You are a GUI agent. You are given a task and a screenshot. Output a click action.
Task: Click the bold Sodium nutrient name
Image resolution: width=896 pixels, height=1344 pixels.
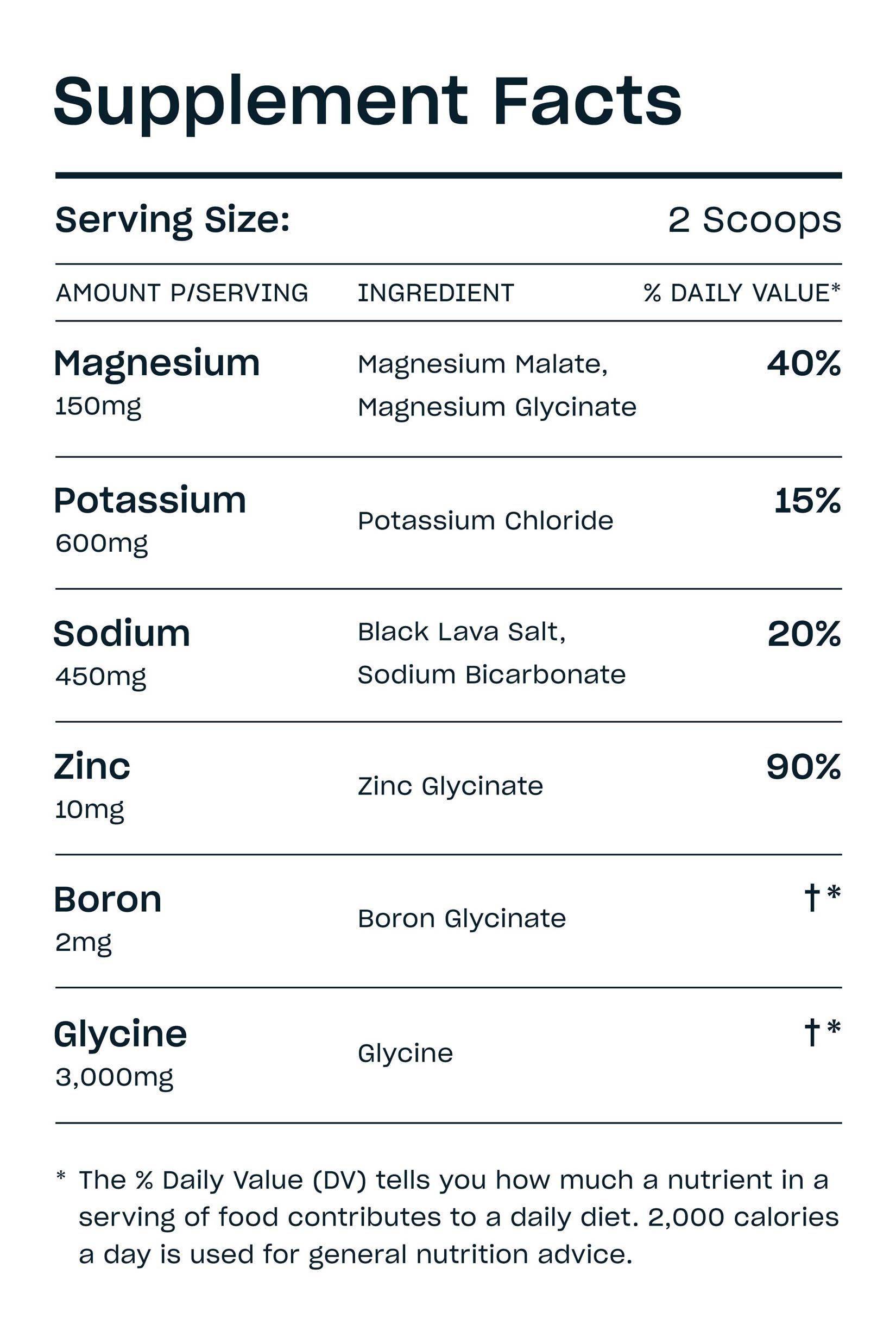tap(122, 634)
